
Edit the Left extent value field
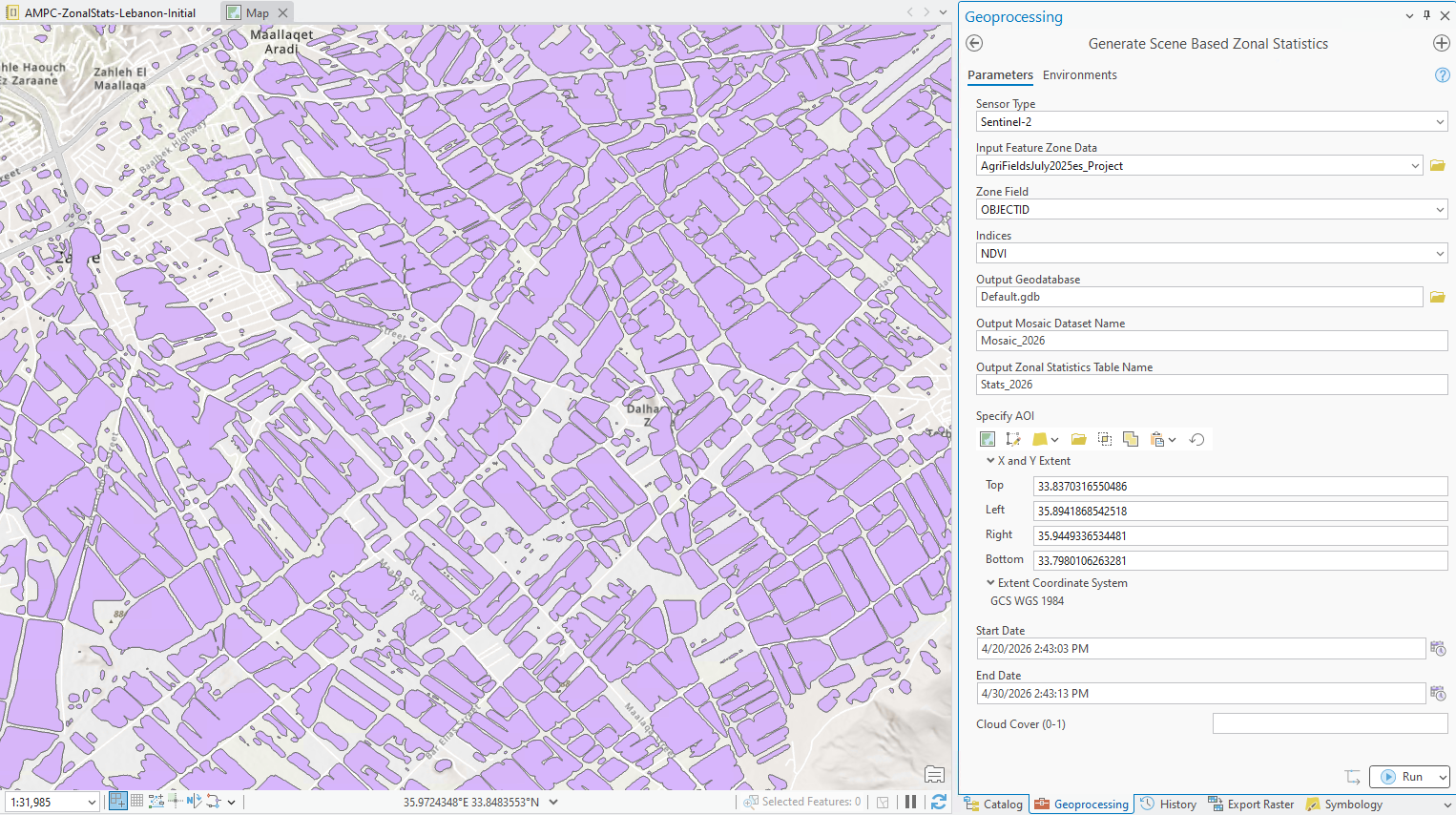point(1240,511)
